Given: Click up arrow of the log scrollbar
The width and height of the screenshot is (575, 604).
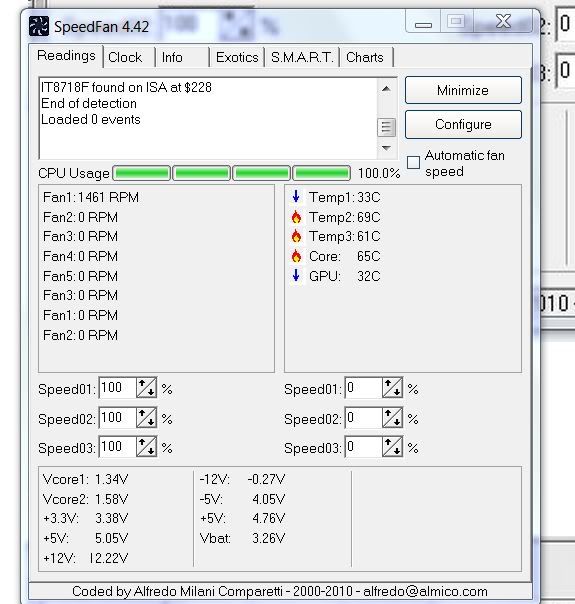Looking at the screenshot, I should (386, 89).
